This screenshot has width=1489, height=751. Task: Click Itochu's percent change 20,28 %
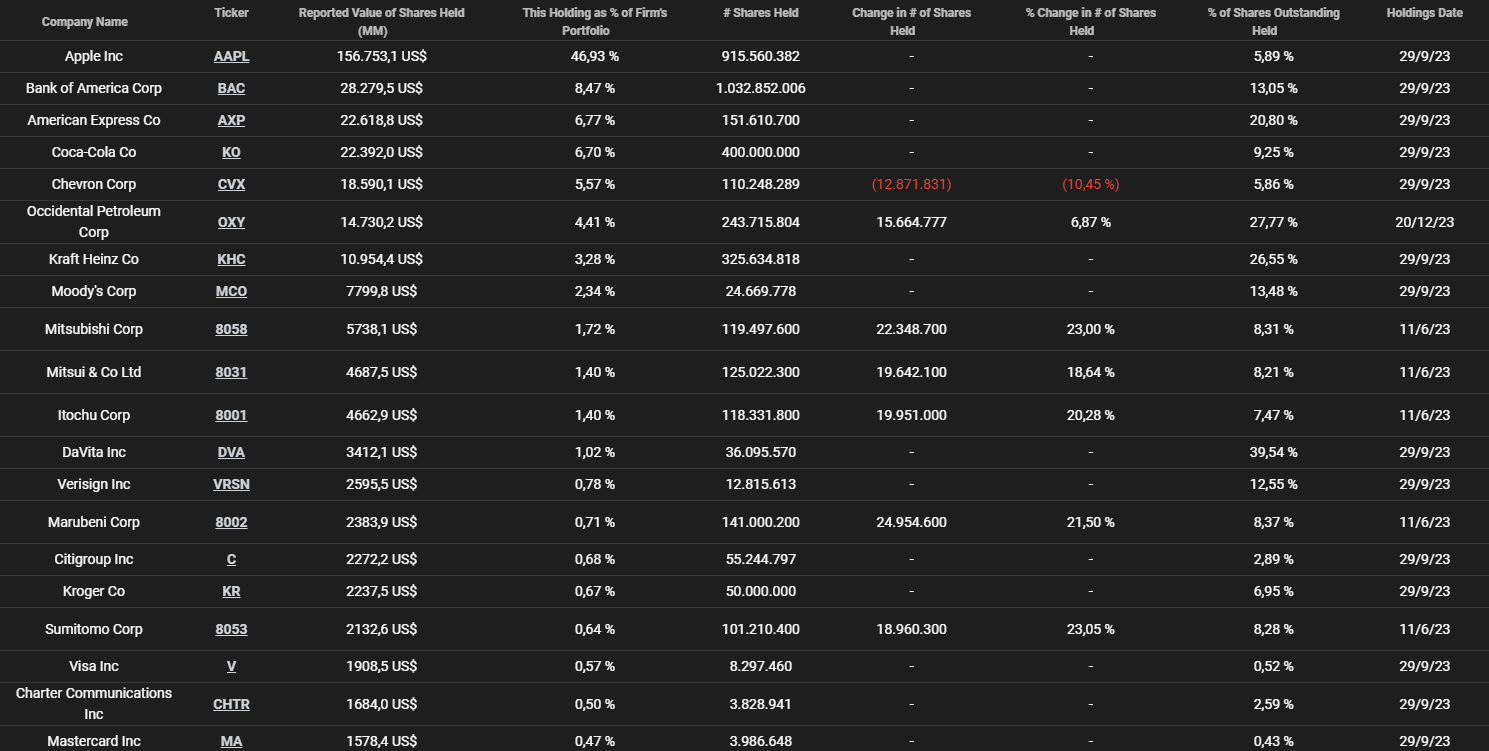click(x=1090, y=415)
